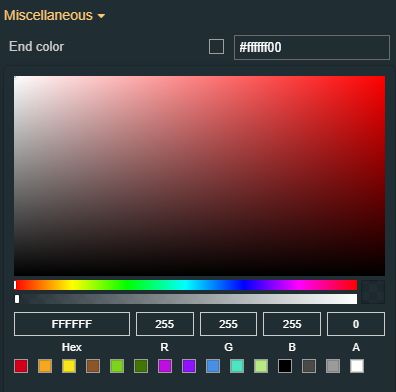Open the End color preview swatch
The image size is (396, 392).
pos(216,47)
